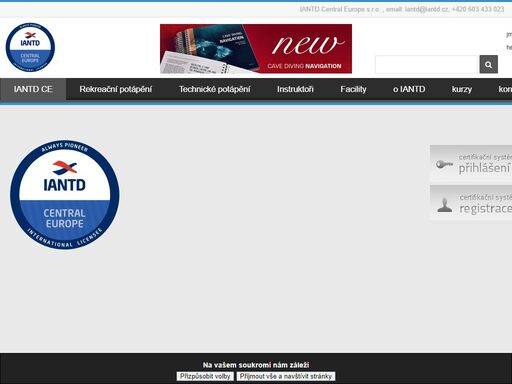Open Rekreační potápění menu item
This screenshot has width=512, height=384.
pos(116,89)
